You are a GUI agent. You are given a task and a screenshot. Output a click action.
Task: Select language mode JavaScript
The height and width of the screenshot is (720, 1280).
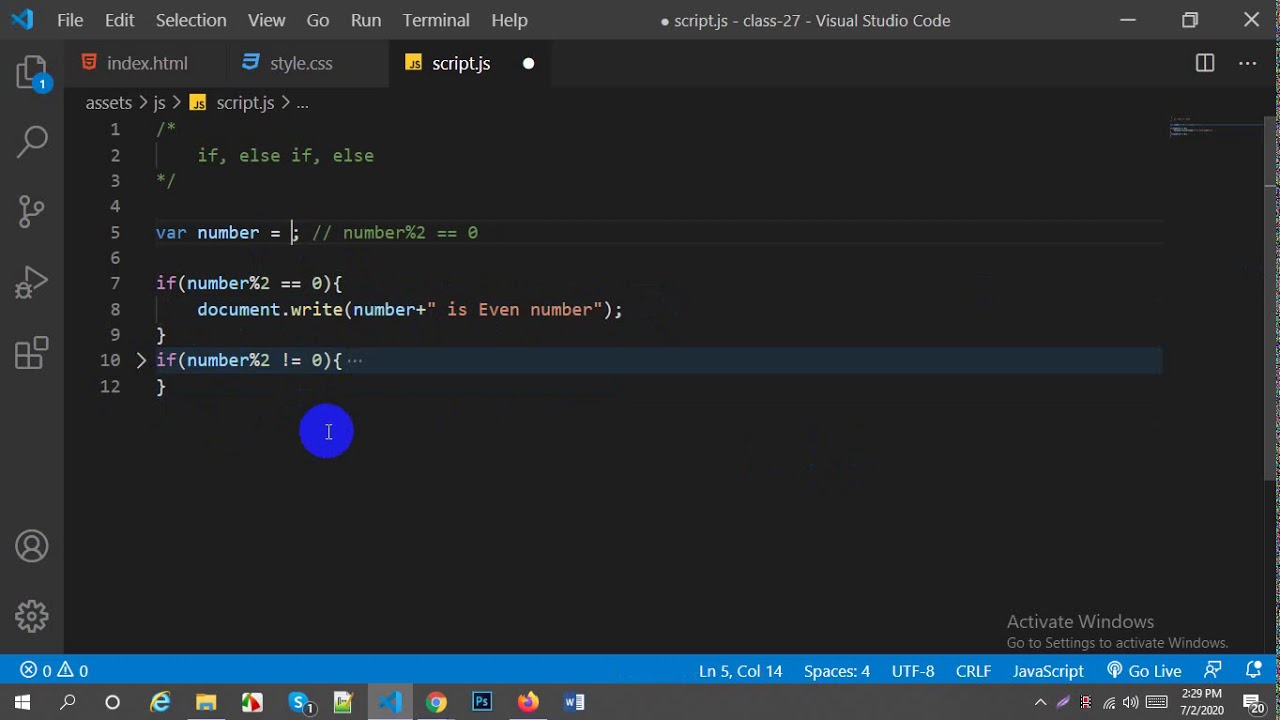click(1048, 671)
